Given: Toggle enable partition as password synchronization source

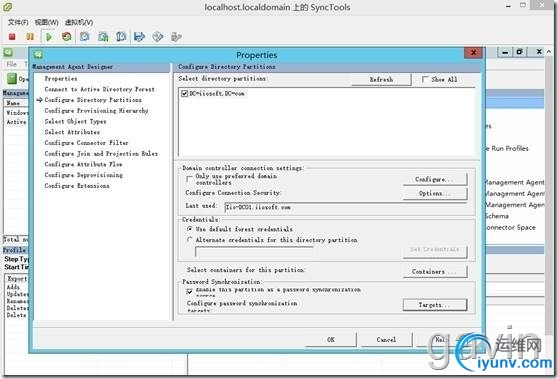Looking at the screenshot, I should click(190, 291).
